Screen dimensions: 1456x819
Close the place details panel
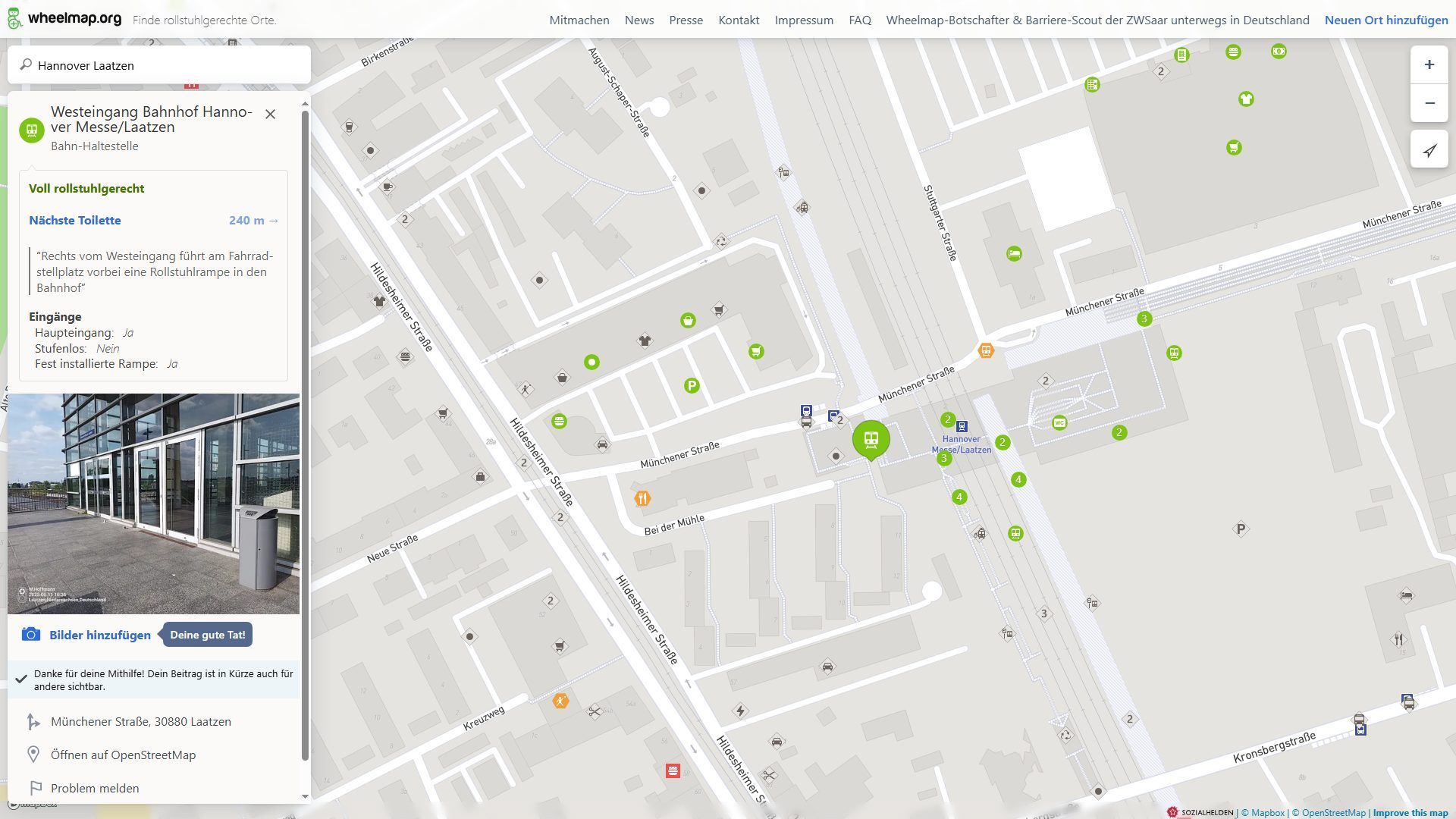tap(270, 114)
